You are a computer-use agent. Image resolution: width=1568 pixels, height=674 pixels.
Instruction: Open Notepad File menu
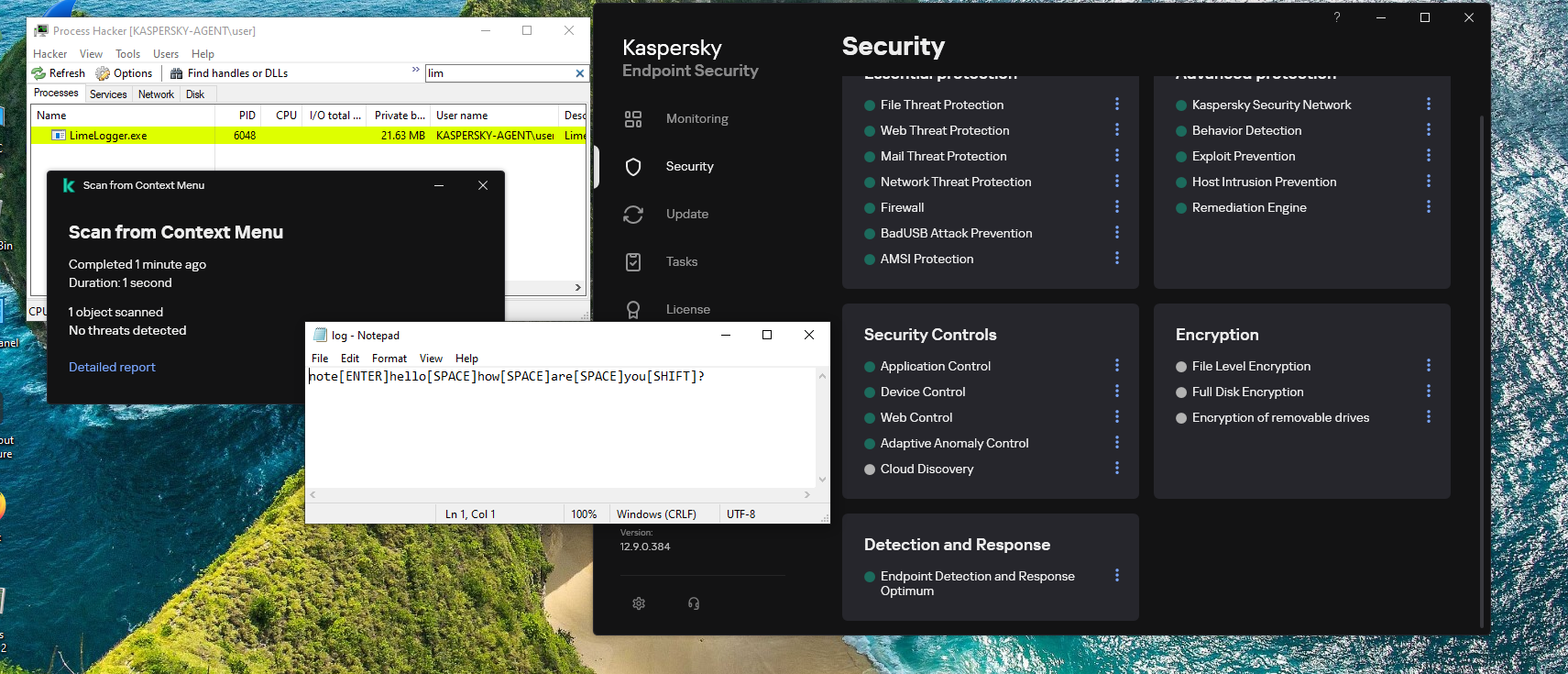[x=320, y=359]
